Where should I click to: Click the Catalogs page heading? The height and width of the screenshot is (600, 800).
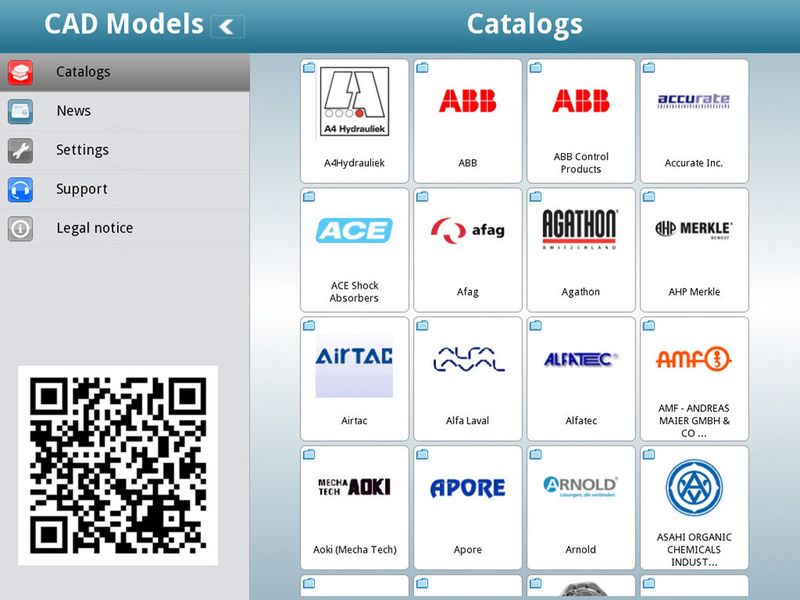[x=524, y=26]
